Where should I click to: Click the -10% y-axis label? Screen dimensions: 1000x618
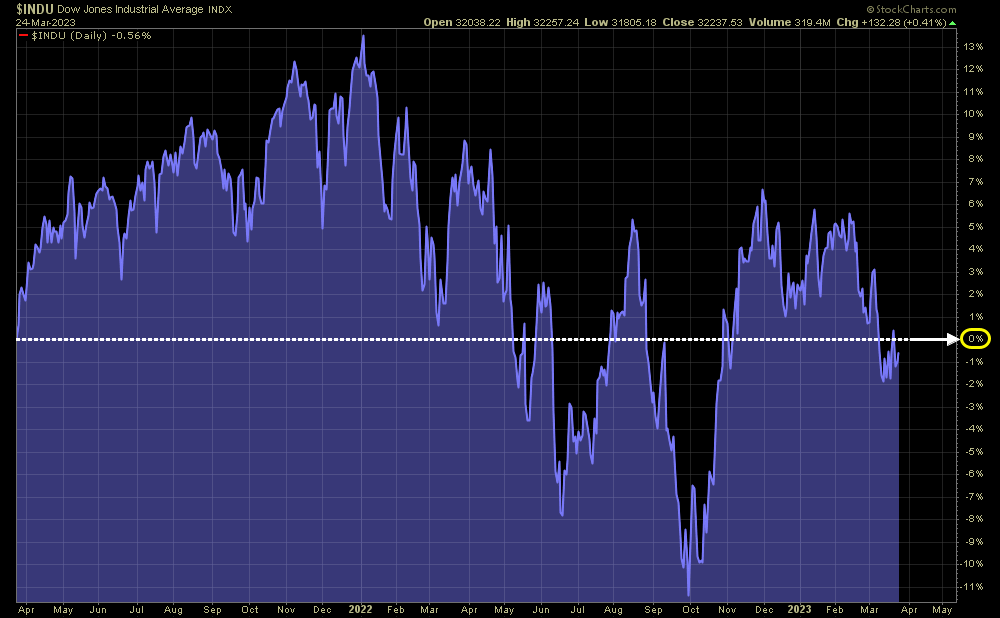(972, 564)
